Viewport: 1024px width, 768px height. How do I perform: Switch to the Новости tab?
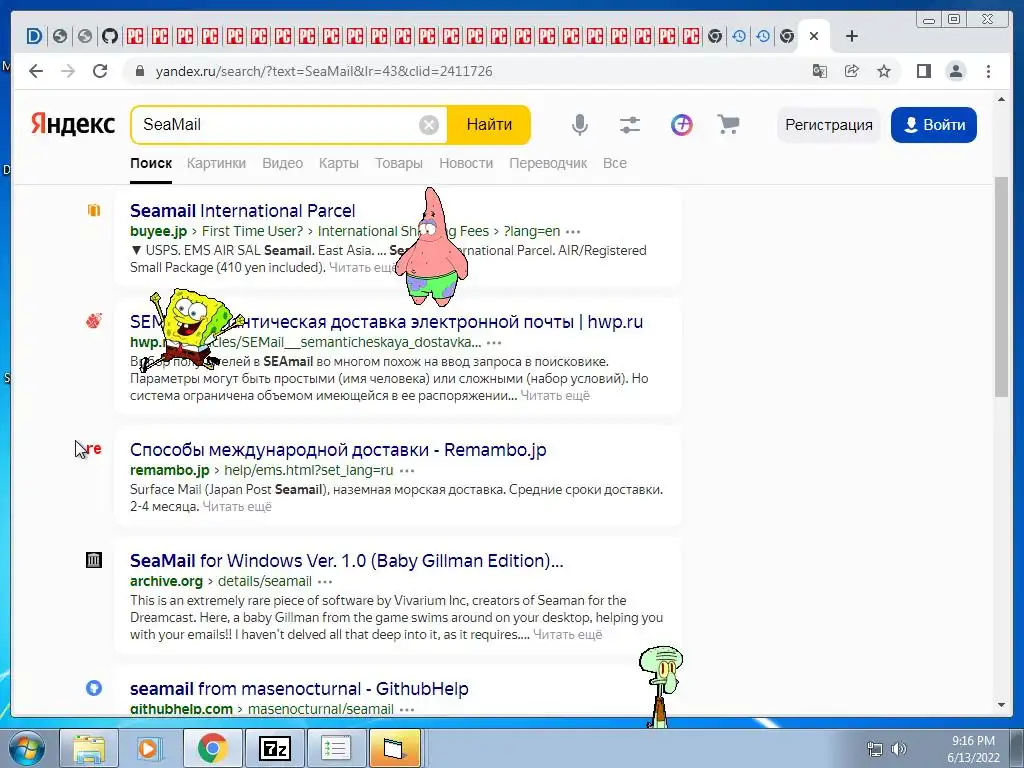(466, 163)
